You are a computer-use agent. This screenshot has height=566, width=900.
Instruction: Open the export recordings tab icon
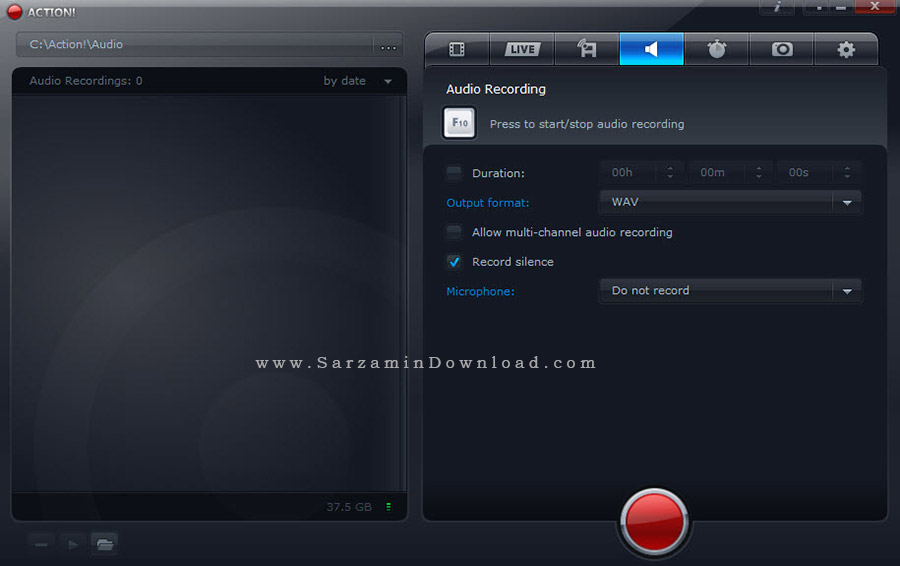[x=587, y=49]
